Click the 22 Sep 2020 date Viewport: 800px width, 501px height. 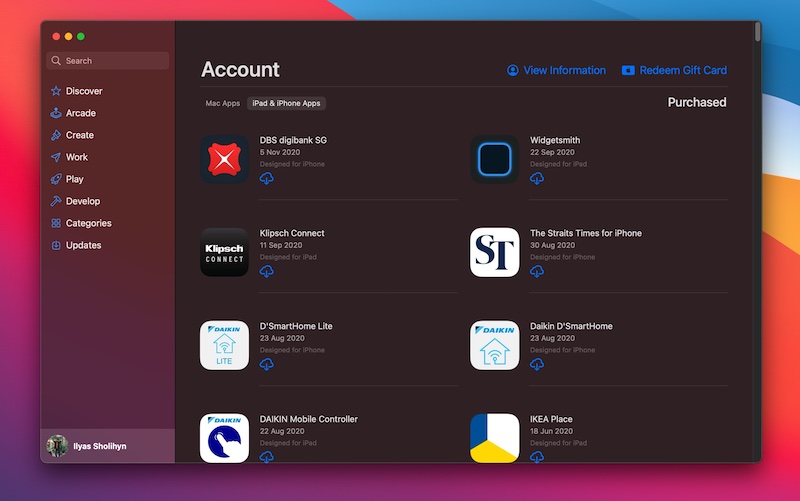[552, 152]
